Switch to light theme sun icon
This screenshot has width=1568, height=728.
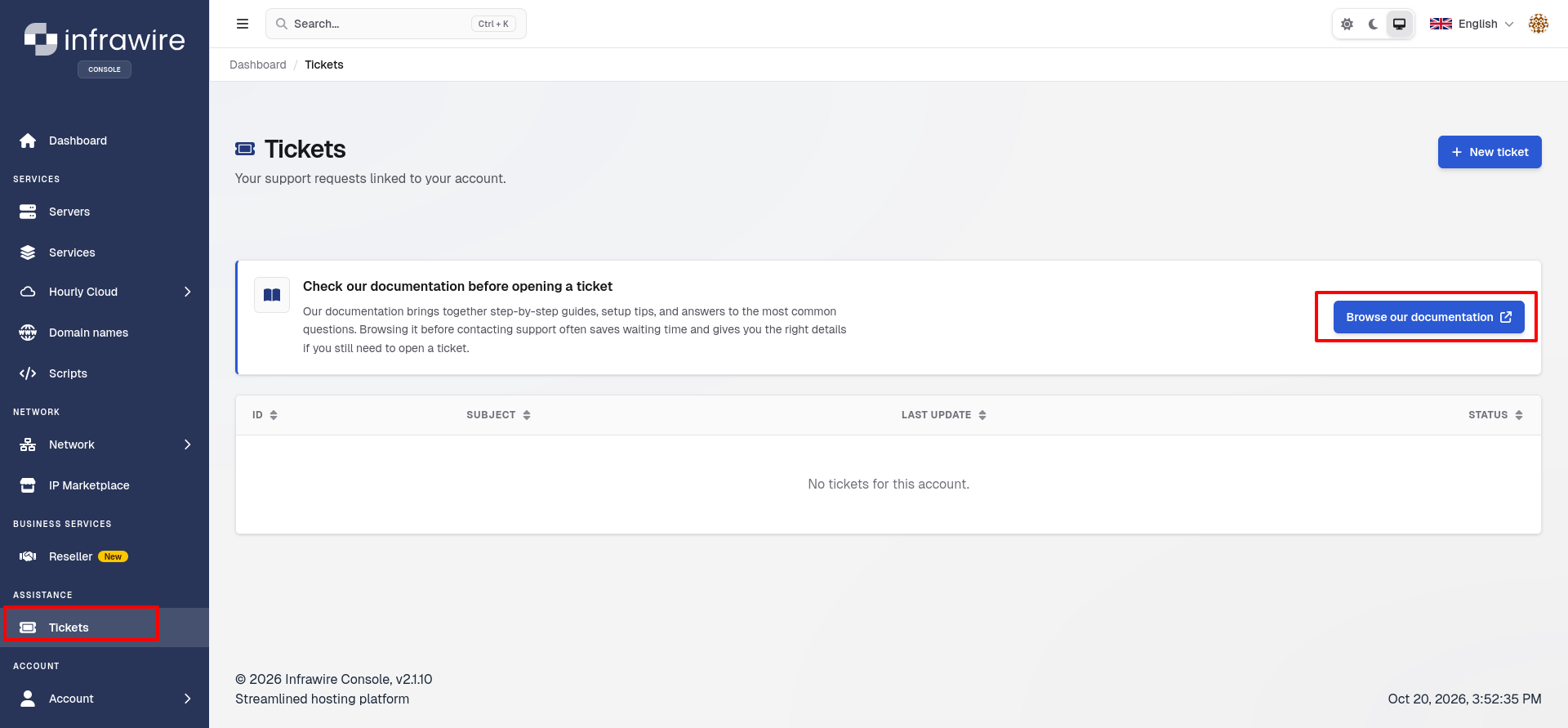coord(1347,24)
